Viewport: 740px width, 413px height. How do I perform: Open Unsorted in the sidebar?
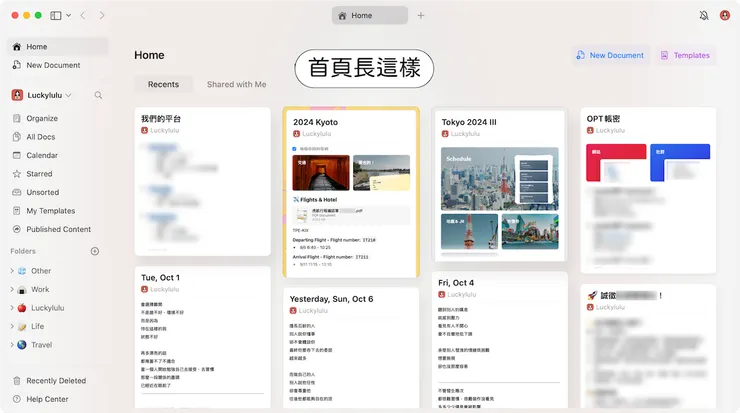[x=58, y=192]
